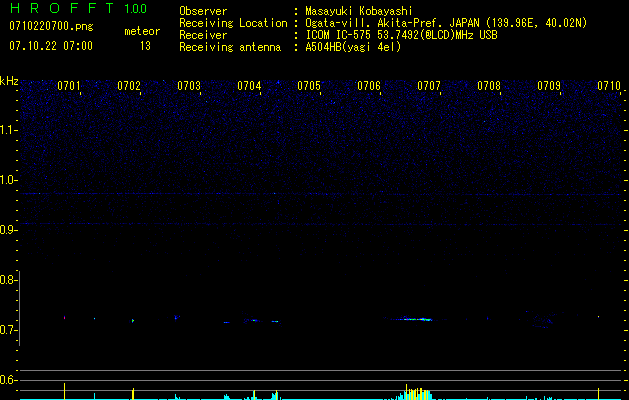Click the 'Receiving antenna' label
The image size is (629, 400).
click(x=230, y=47)
